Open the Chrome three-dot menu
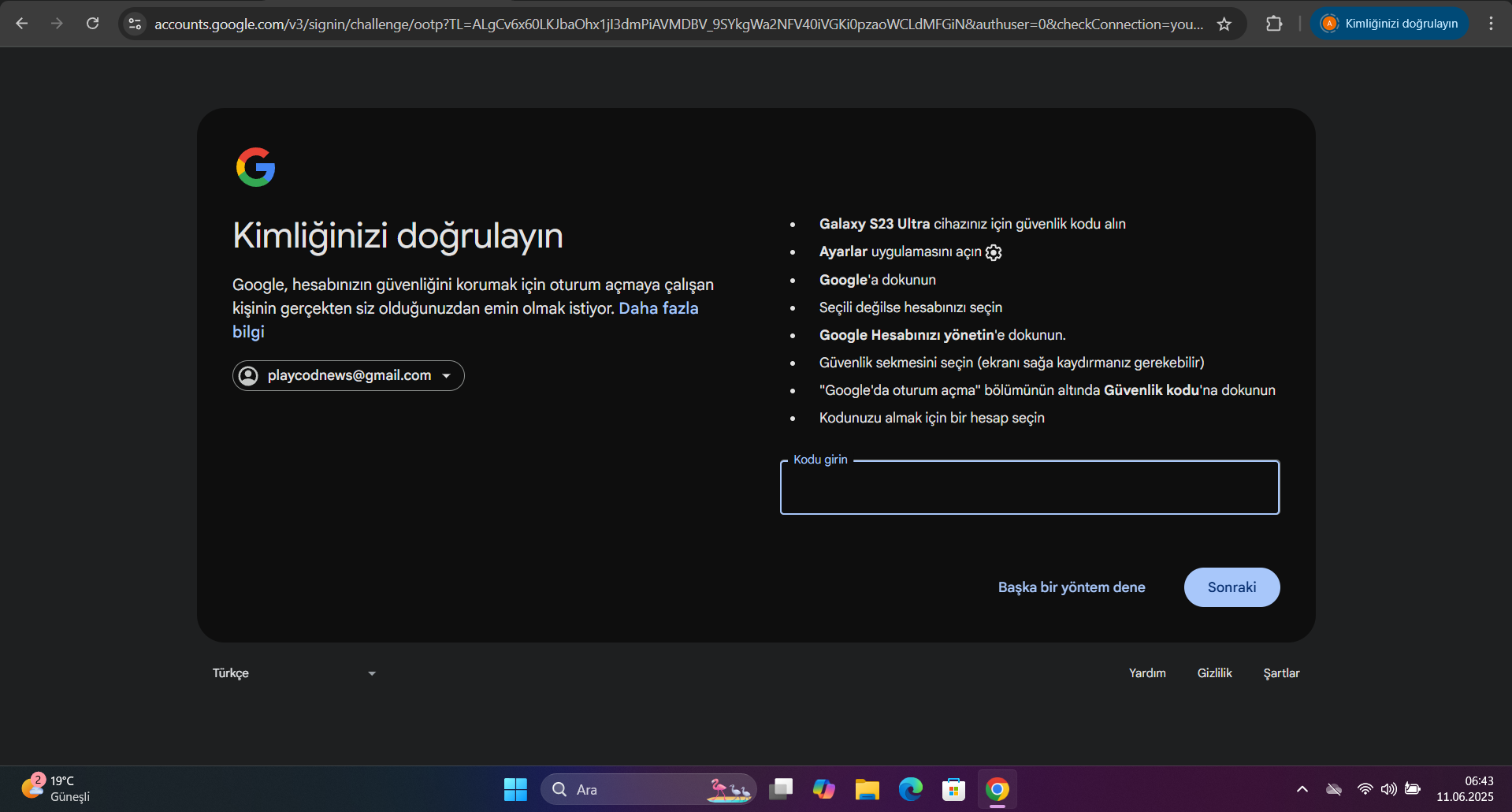The width and height of the screenshot is (1512, 812). pyautogui.click(x=1491, y=24)
